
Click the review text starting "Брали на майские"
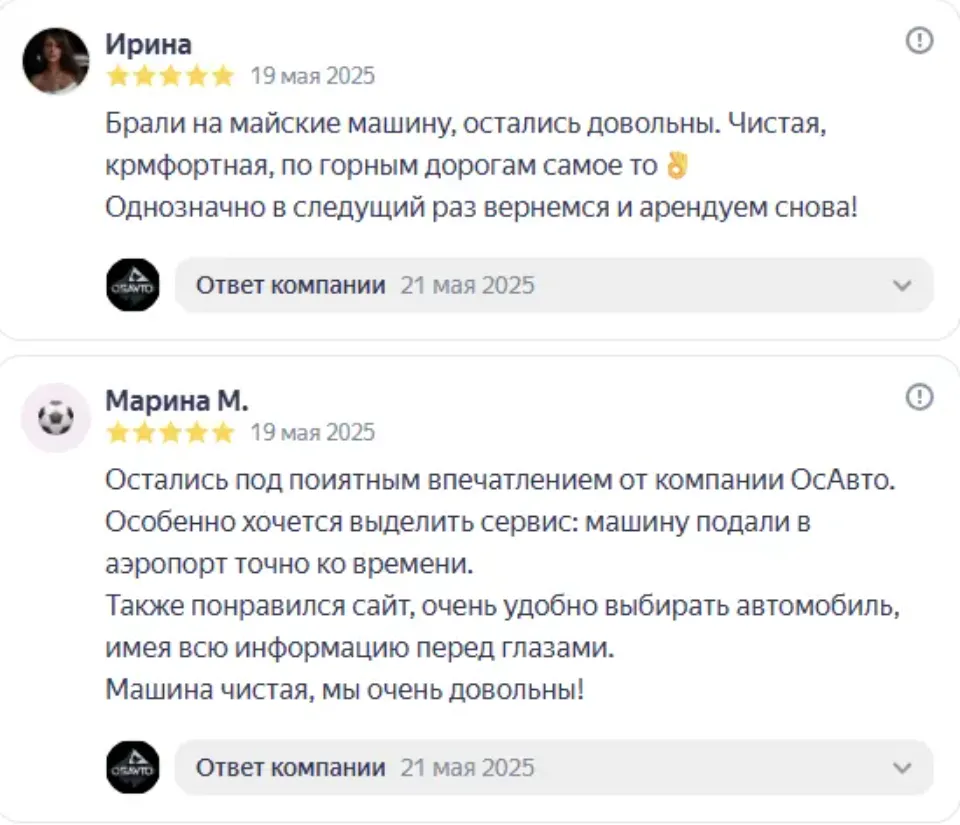click(468, 126)
